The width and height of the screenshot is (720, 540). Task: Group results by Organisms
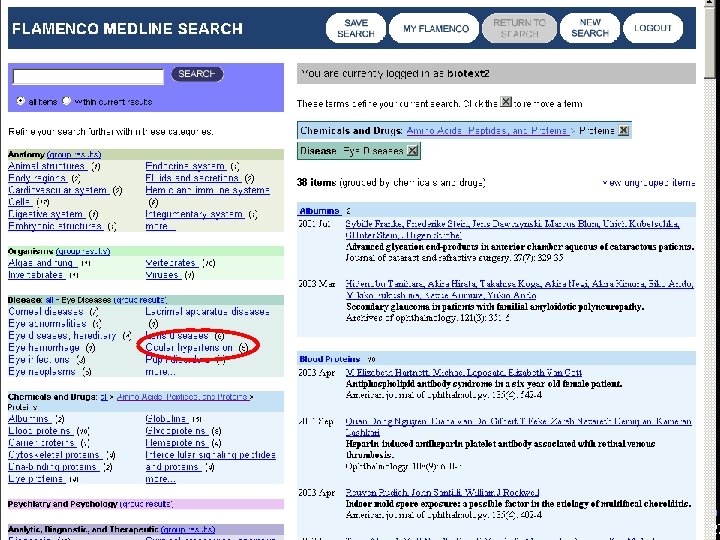click(83, 251)
